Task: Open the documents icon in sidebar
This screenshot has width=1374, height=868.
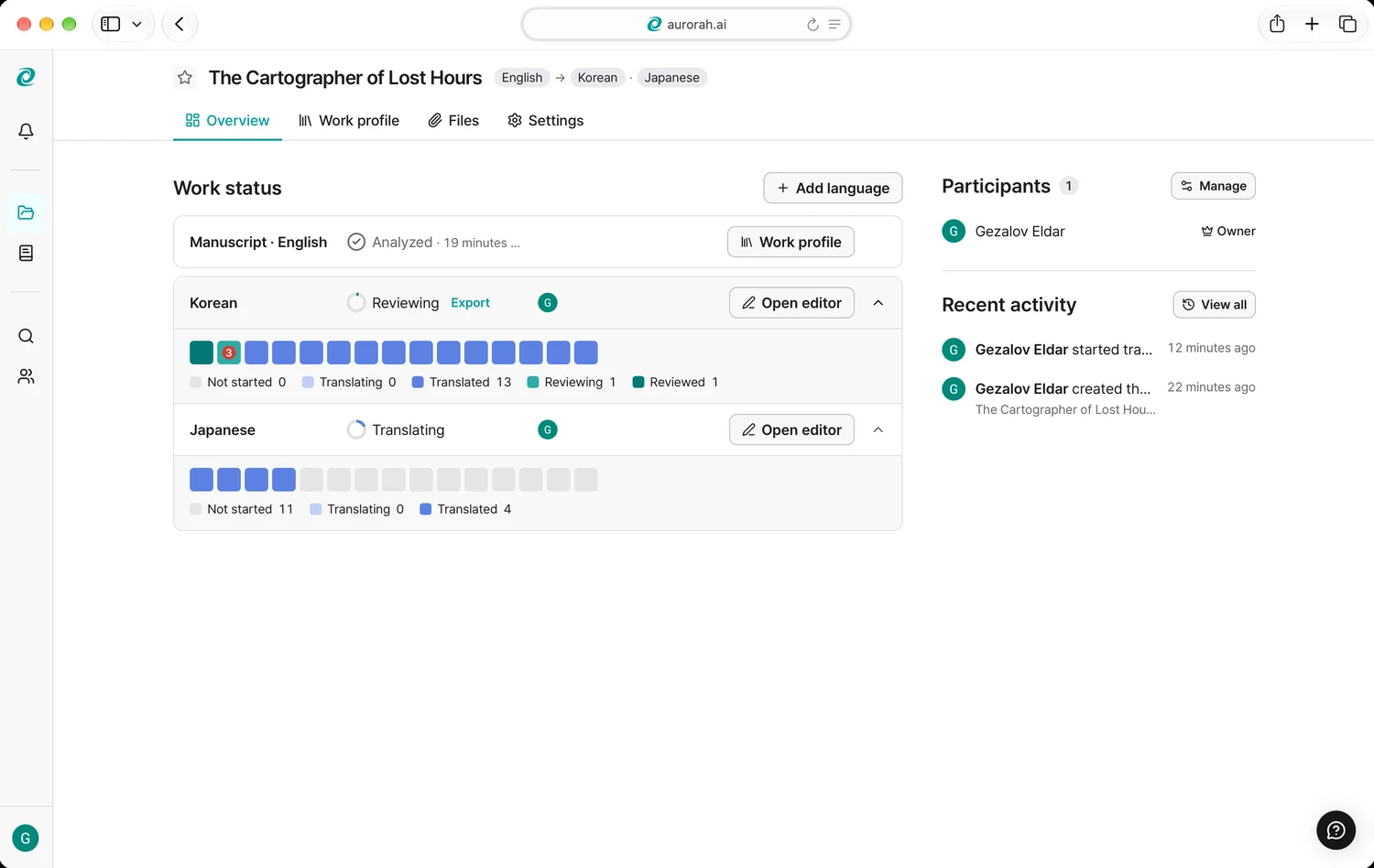Action: [26, 253]
